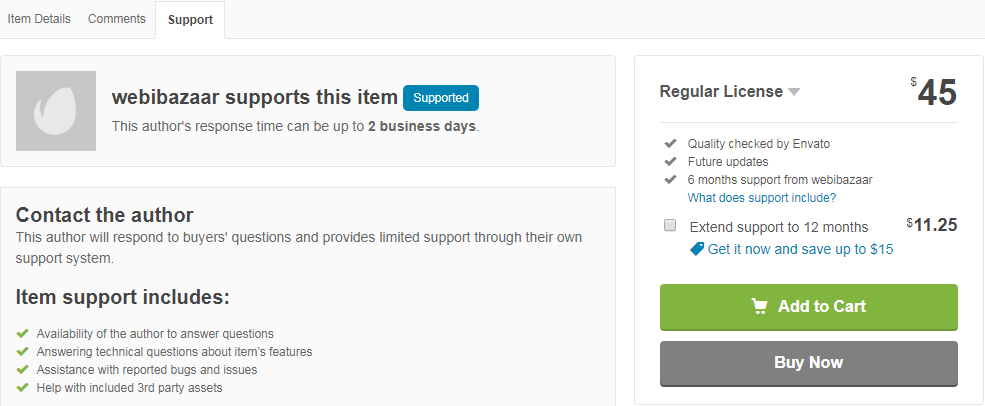
Task: Follow Get it now and save link
Action: (800, 250)
